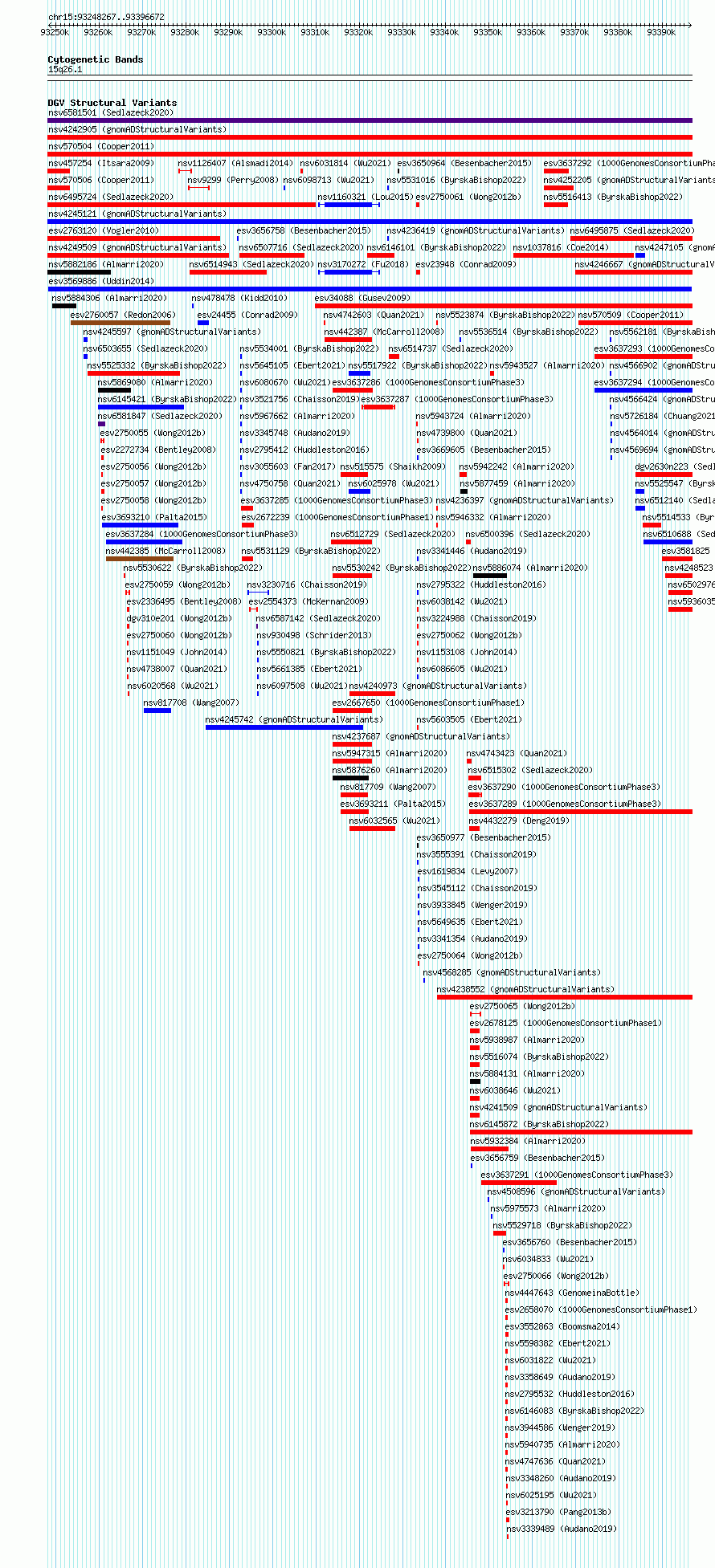Open esv2750065 (Wong2012b) variant
This screenshot has width=715, height=1568.
pyautogui.click(x=522, y=1006)
